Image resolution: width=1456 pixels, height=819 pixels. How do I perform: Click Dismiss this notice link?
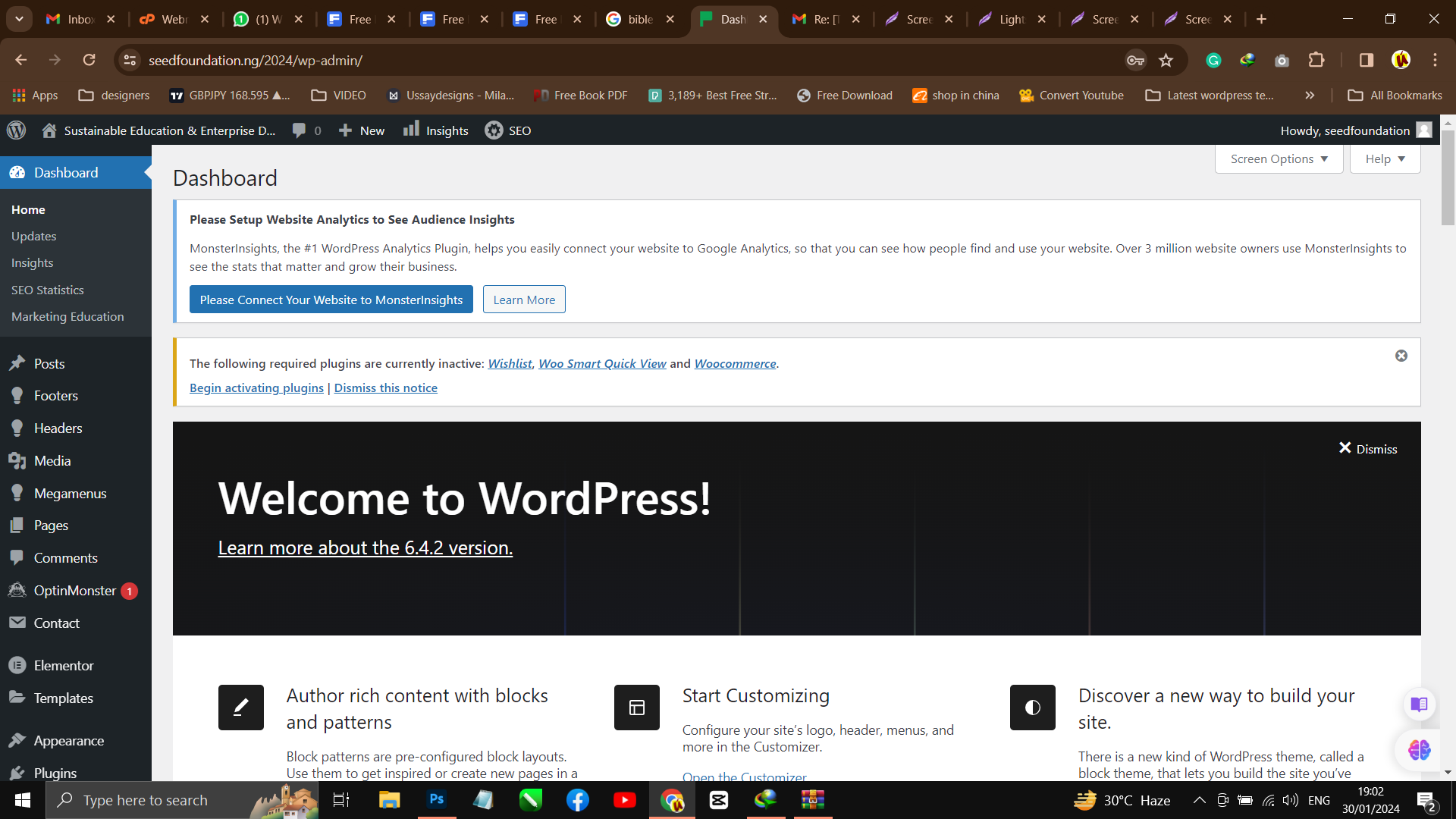385,388
